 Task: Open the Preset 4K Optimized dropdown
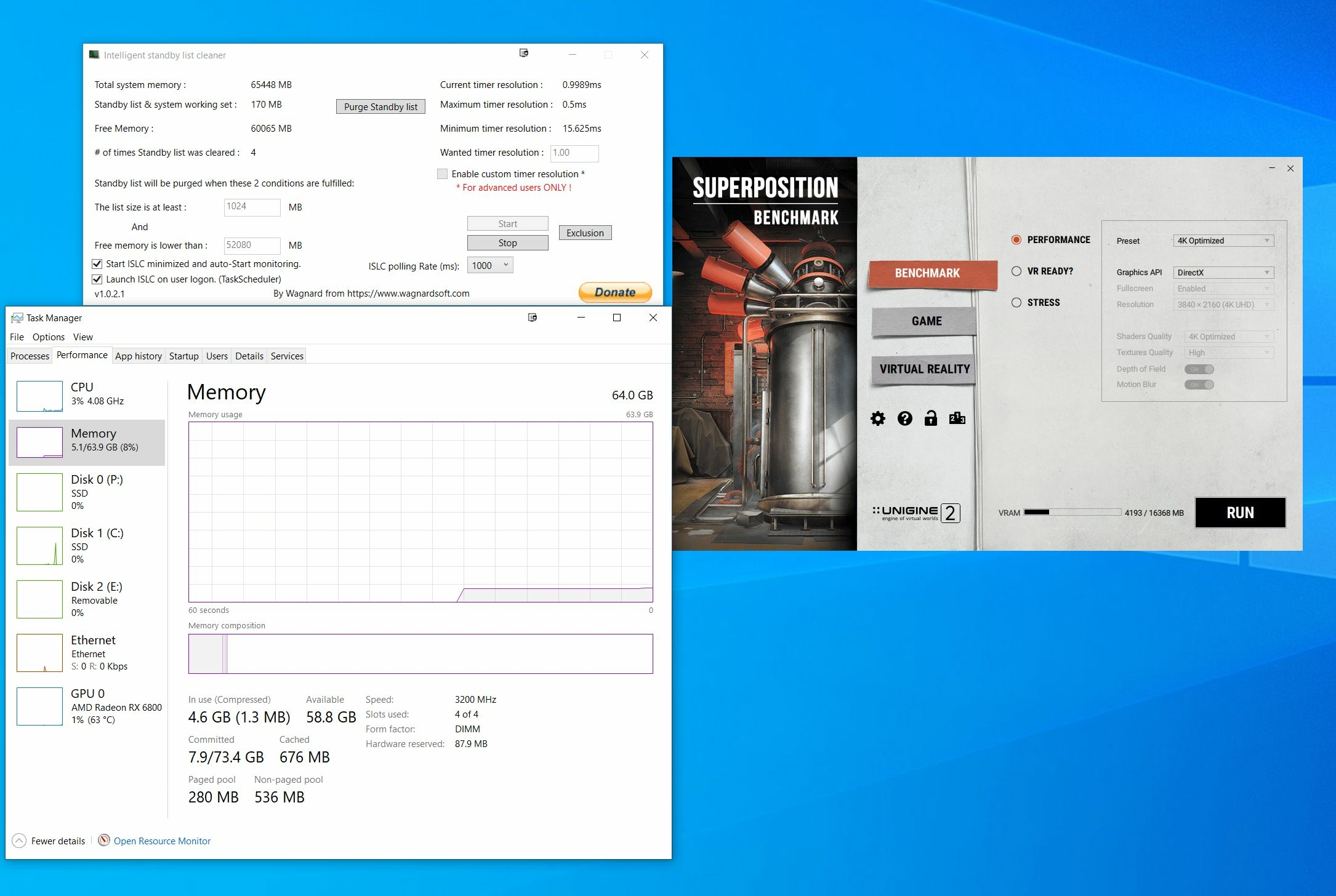click(x=1223, y=241)
